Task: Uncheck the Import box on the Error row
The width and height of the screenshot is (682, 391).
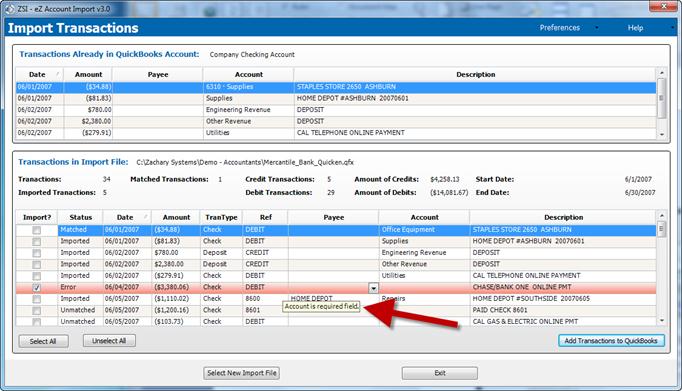Action: 37,287
